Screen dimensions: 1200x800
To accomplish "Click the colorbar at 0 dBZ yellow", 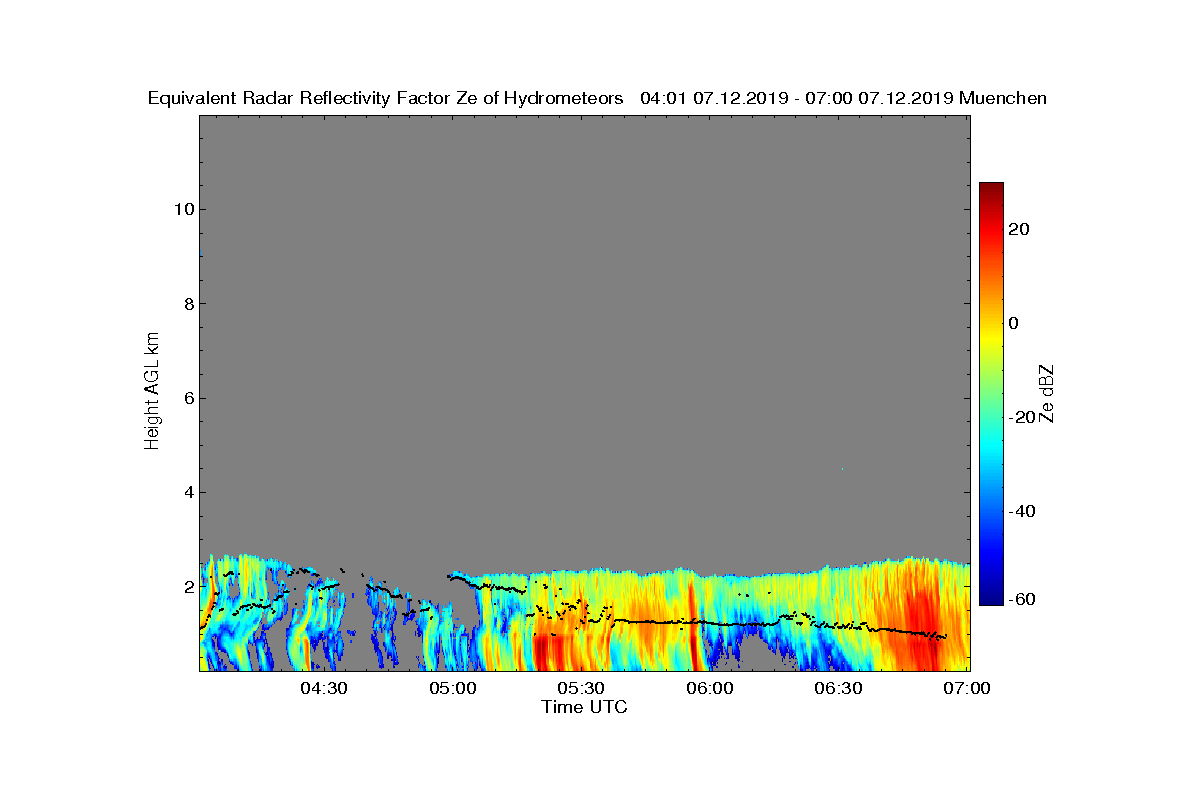I will (991, 323).
